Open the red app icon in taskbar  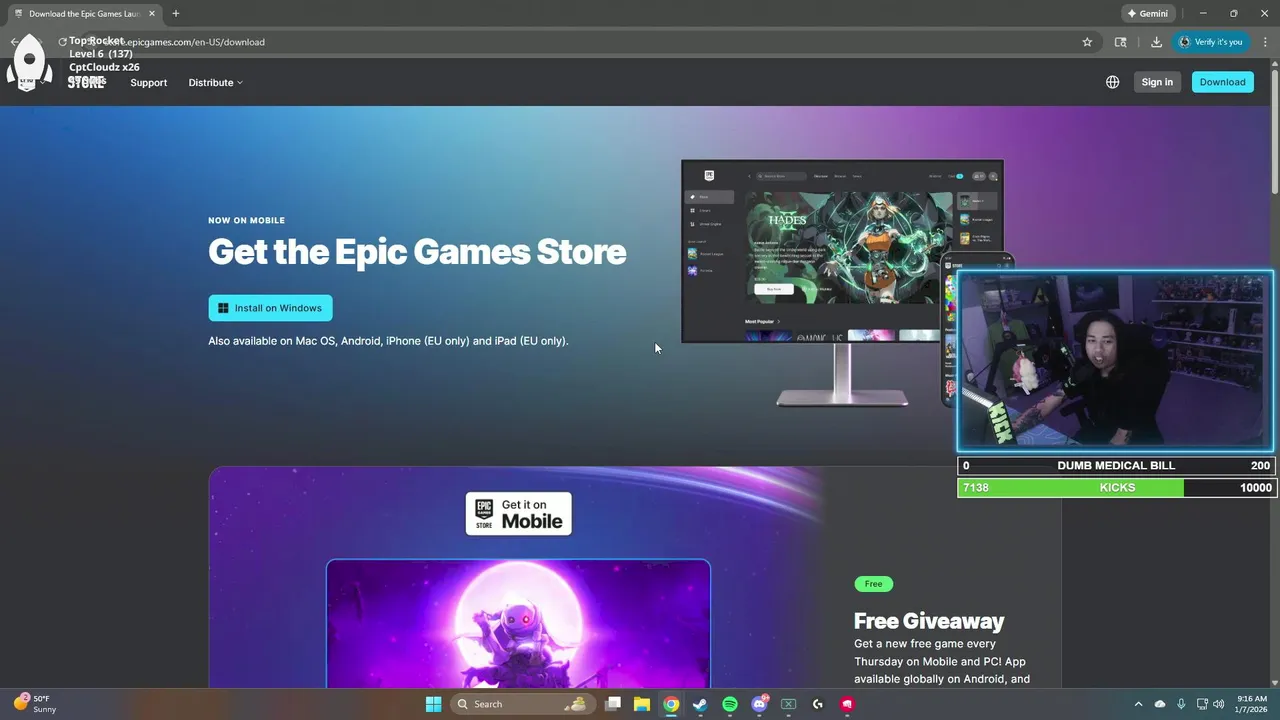tap(847, 704)
